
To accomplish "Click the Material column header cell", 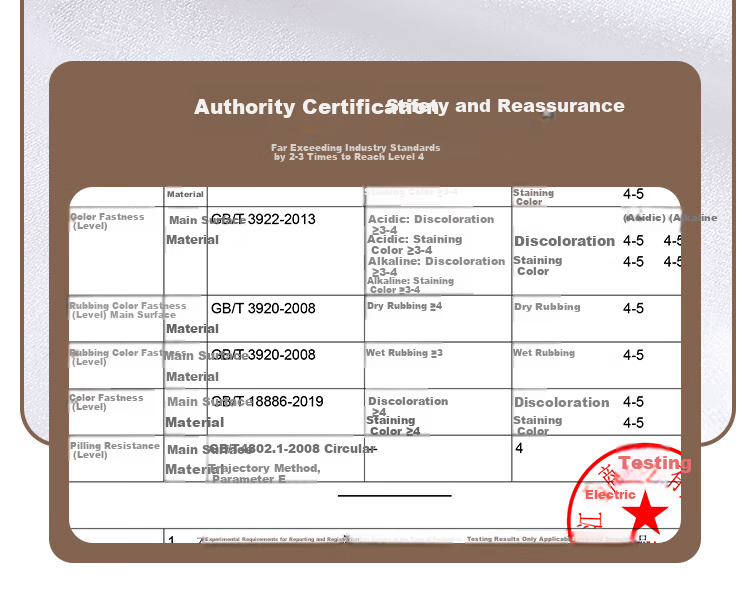I will [186, 197].
